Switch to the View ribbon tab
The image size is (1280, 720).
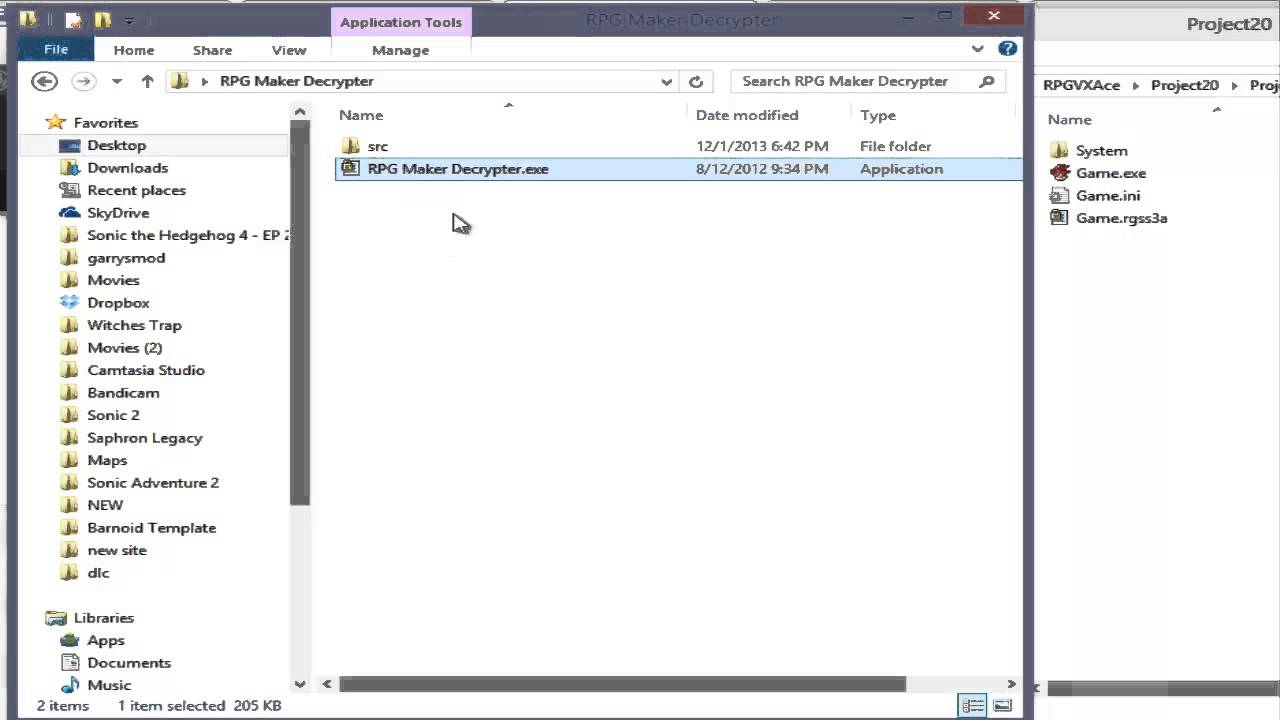point(289,50)
